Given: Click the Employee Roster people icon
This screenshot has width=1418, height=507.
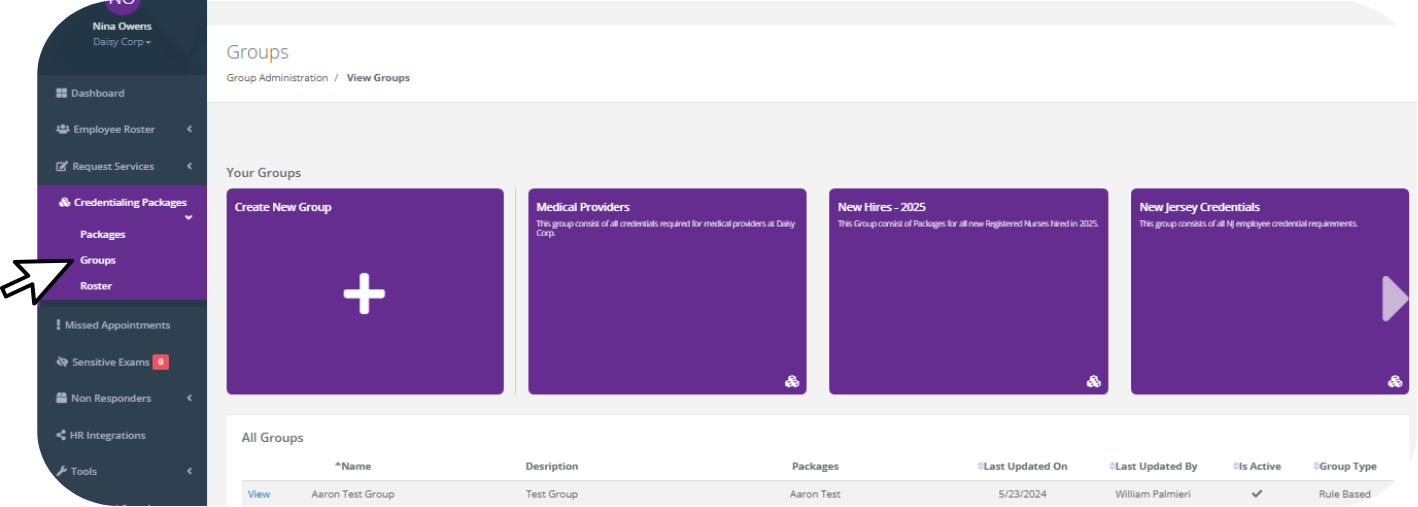Looking at the screenshot, I should (x=63, y=130).
